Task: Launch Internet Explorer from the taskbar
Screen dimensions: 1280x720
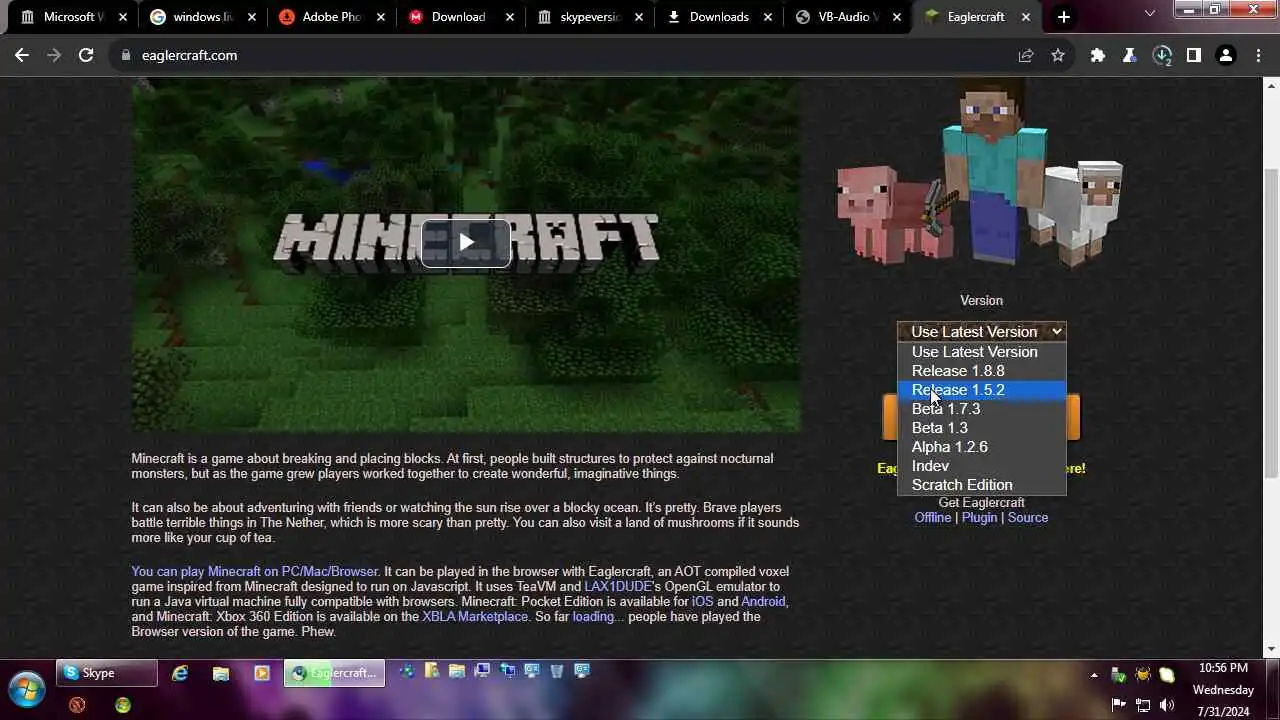Action: click(x=180, y=673)
